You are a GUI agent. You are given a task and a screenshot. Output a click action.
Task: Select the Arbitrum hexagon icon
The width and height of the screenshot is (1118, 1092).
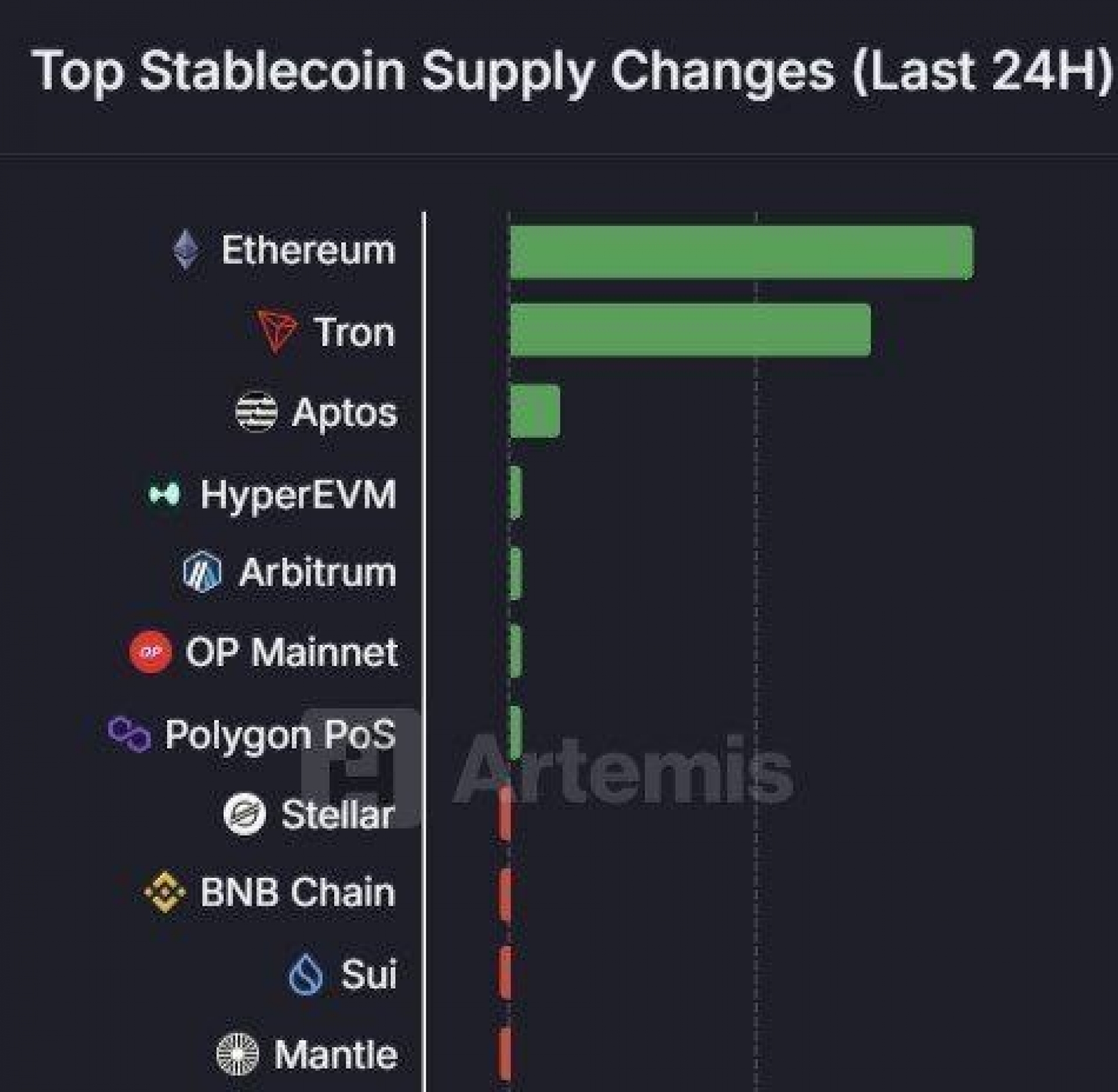(202, 572)
